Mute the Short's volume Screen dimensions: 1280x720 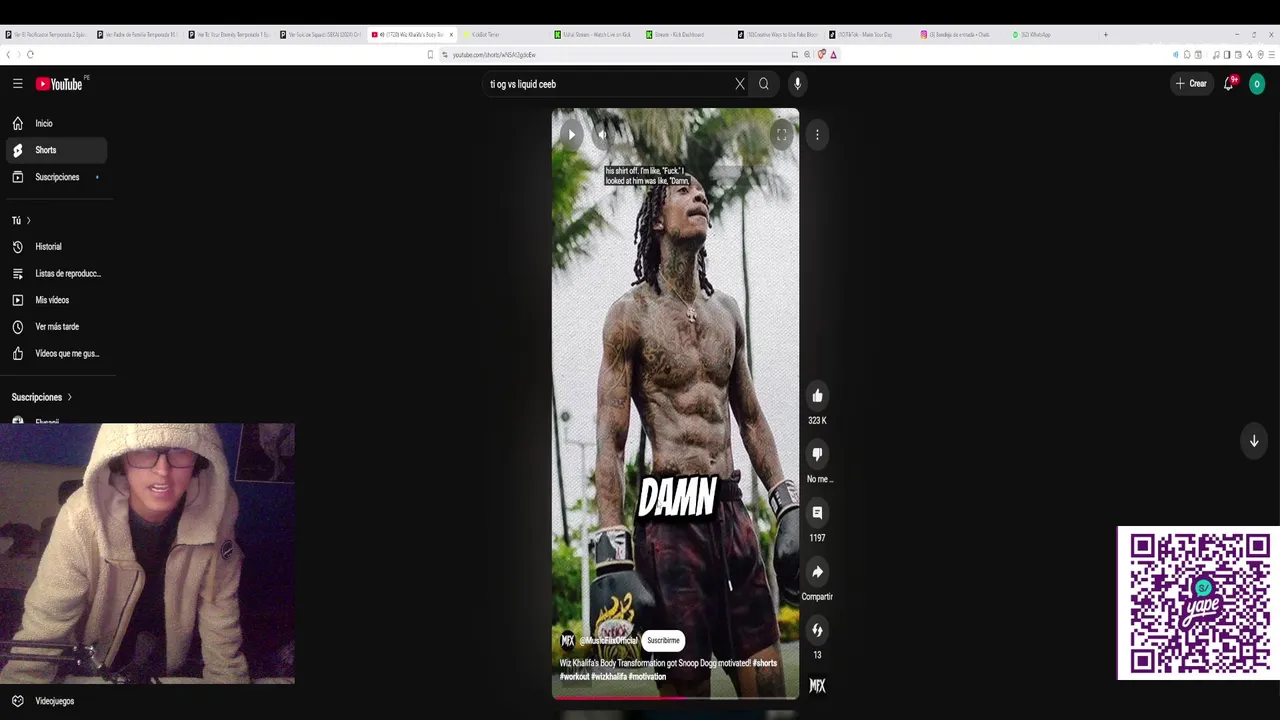coord(603,134)
